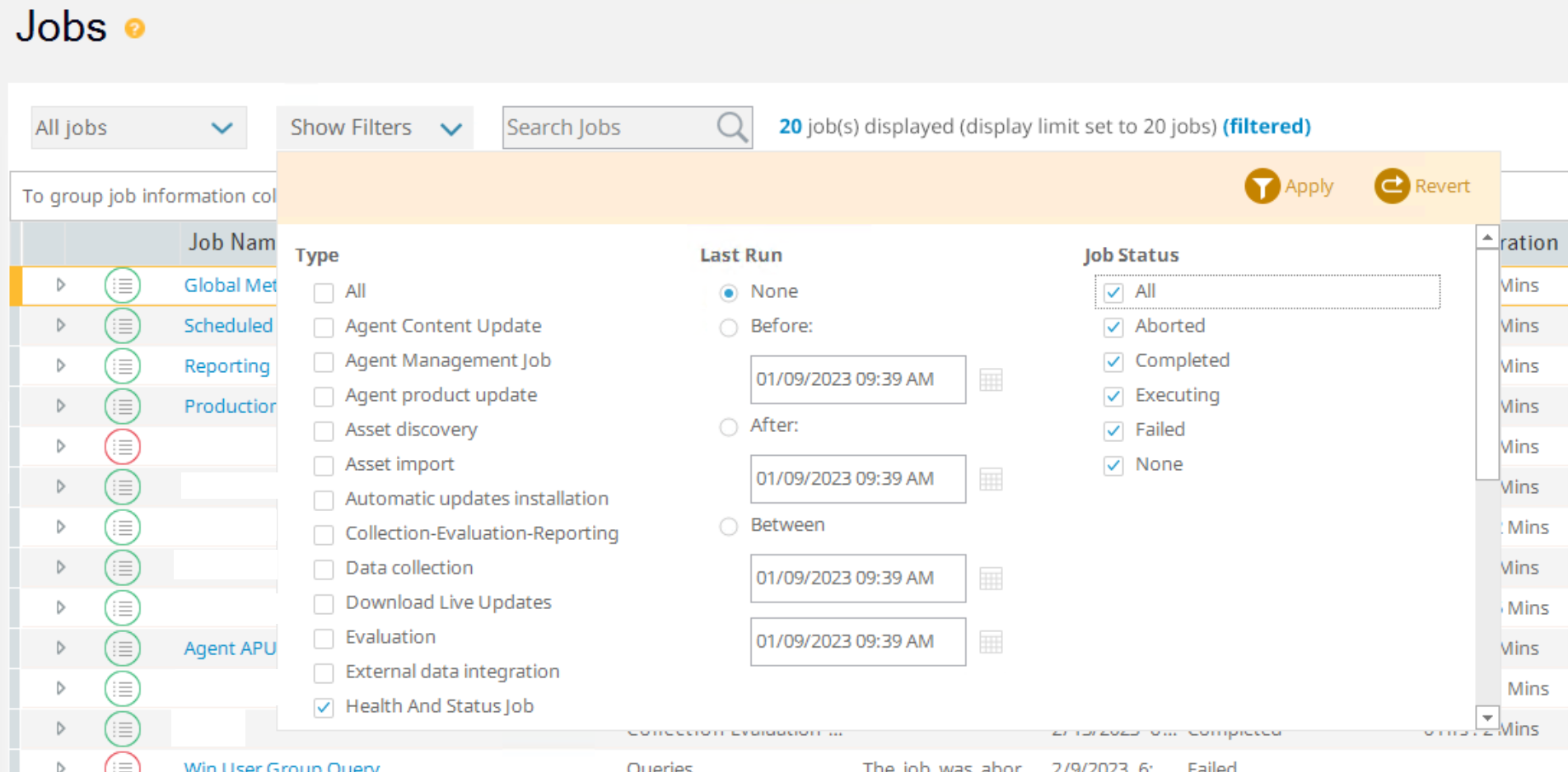The image size is (1568, 772).
Task: Collapse the Show Filters dropdown
Action: (375, 128)
